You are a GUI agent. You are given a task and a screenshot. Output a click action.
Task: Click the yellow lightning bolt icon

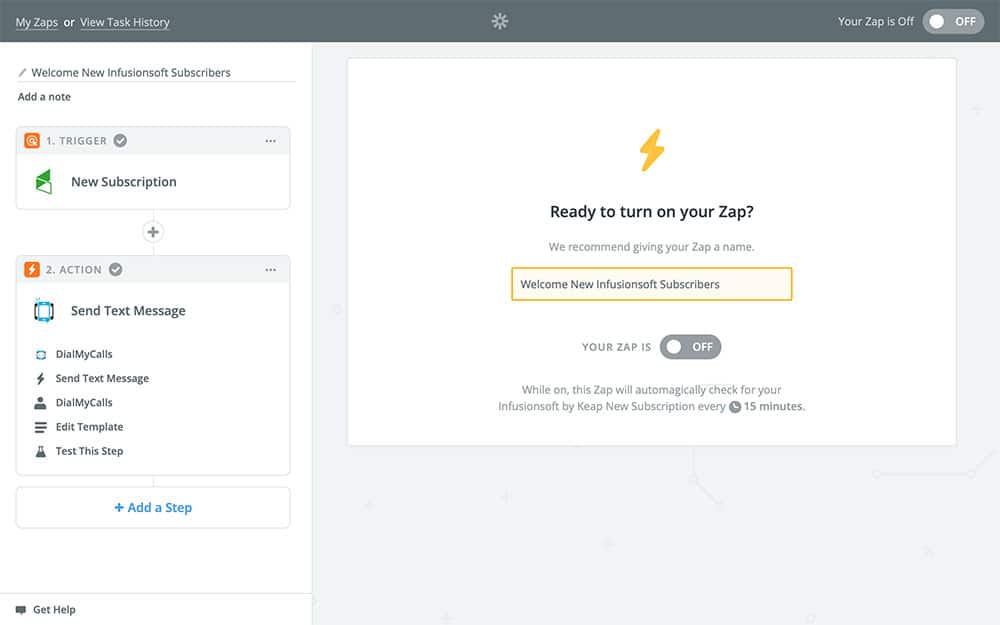click(x=651, y=150)
